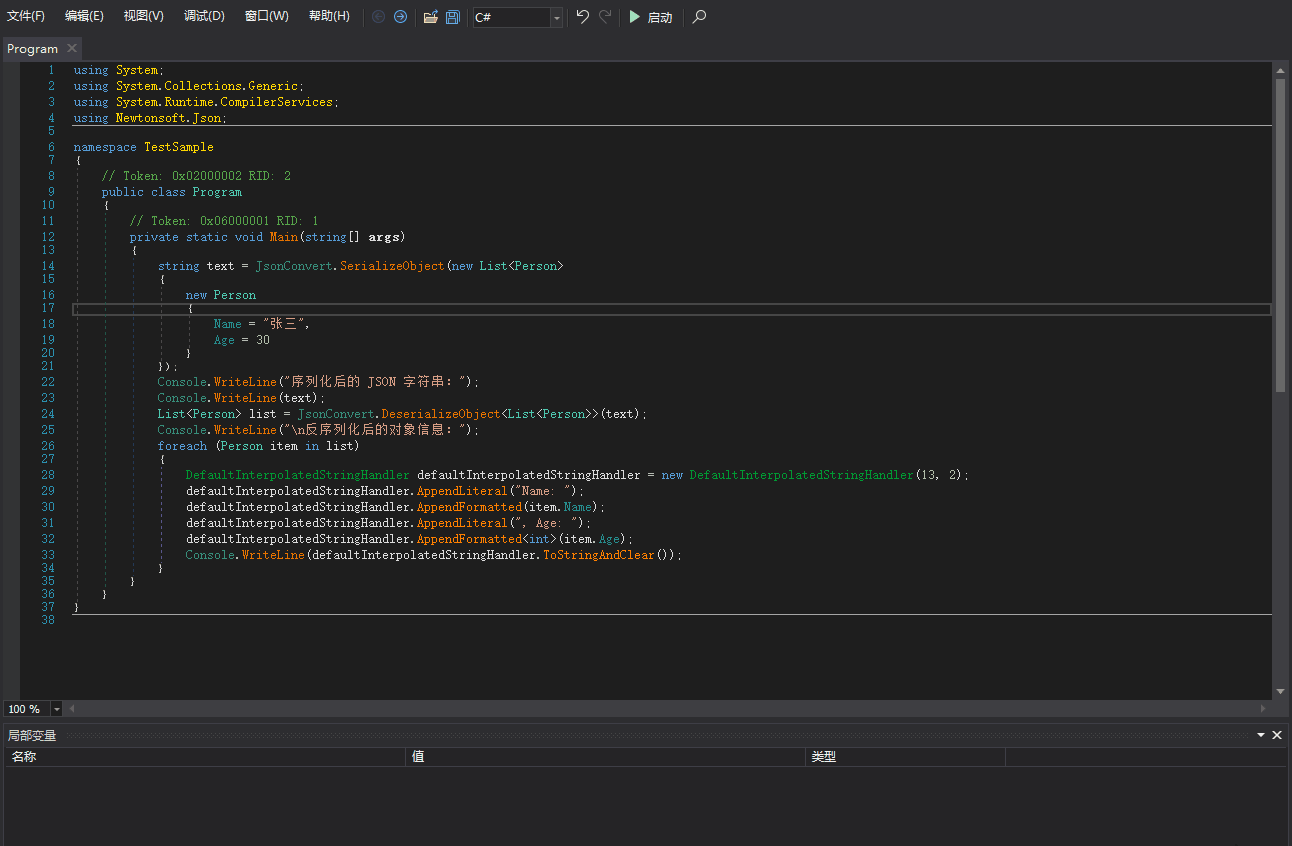Click the redo arrow icon

point(605,17)
